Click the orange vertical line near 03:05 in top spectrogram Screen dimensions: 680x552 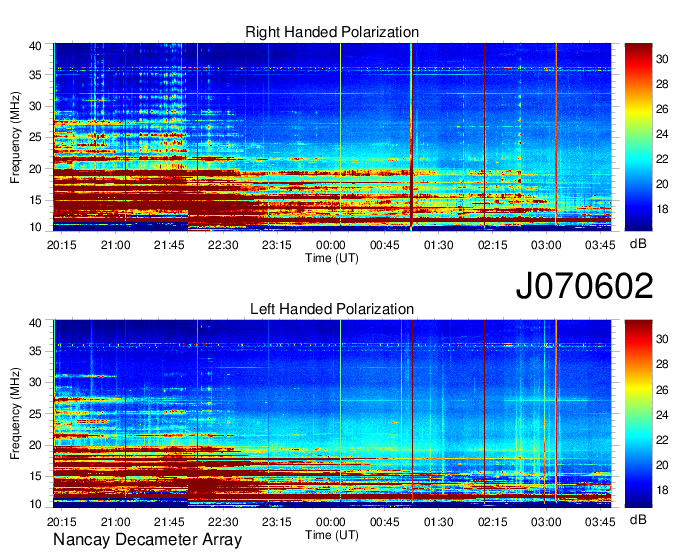(556, 134)
